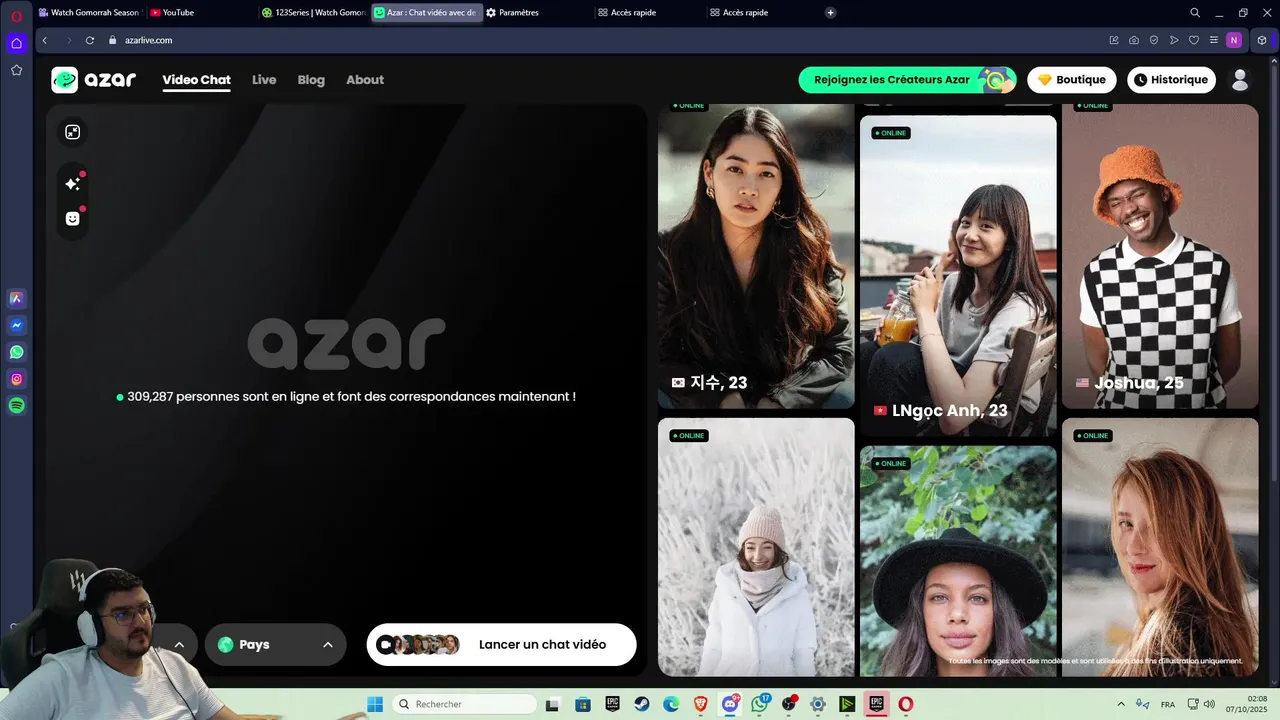Click the purple N profile badge
This screenshot has height=720, width=1280.
[x=1234, y=40]
